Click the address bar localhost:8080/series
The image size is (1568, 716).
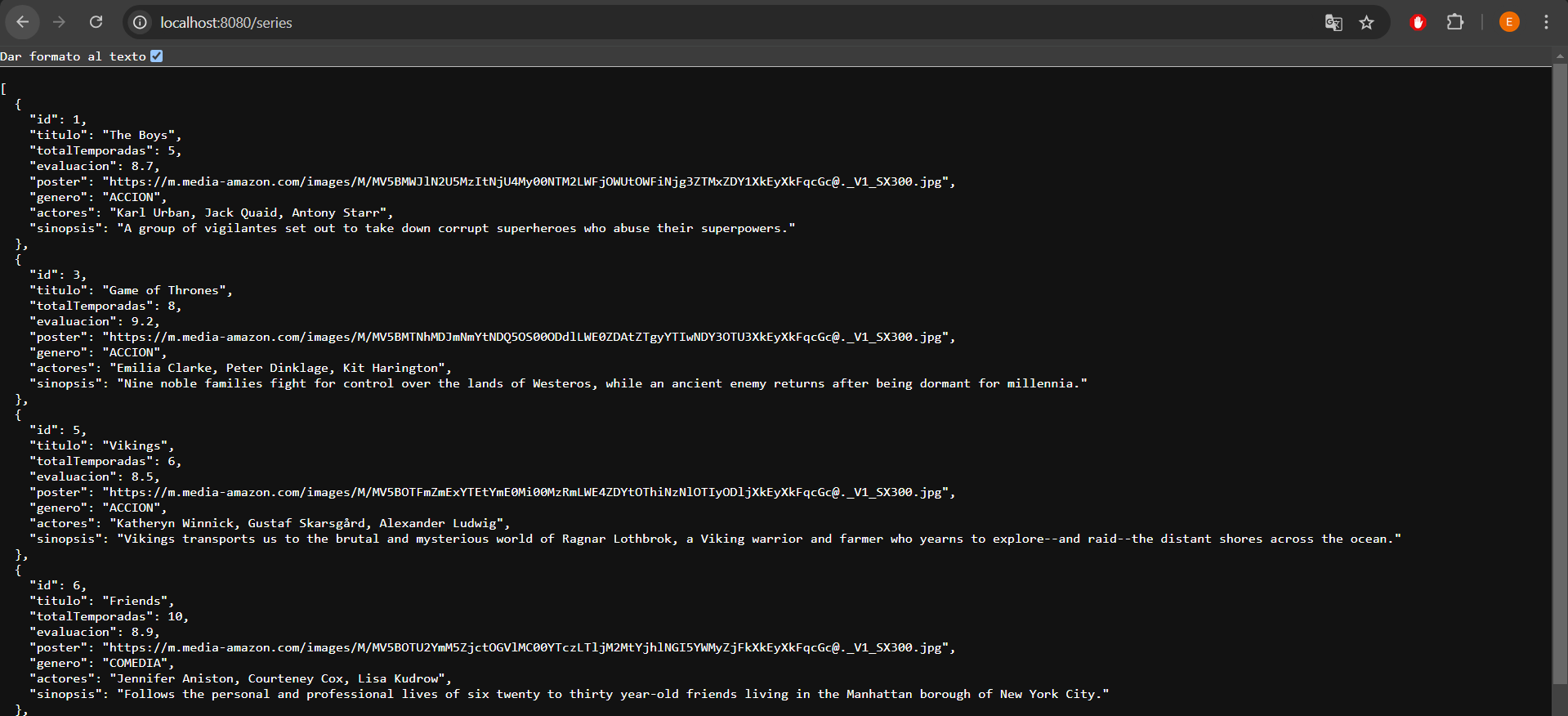pyautogui.click(x=226, y=23)
